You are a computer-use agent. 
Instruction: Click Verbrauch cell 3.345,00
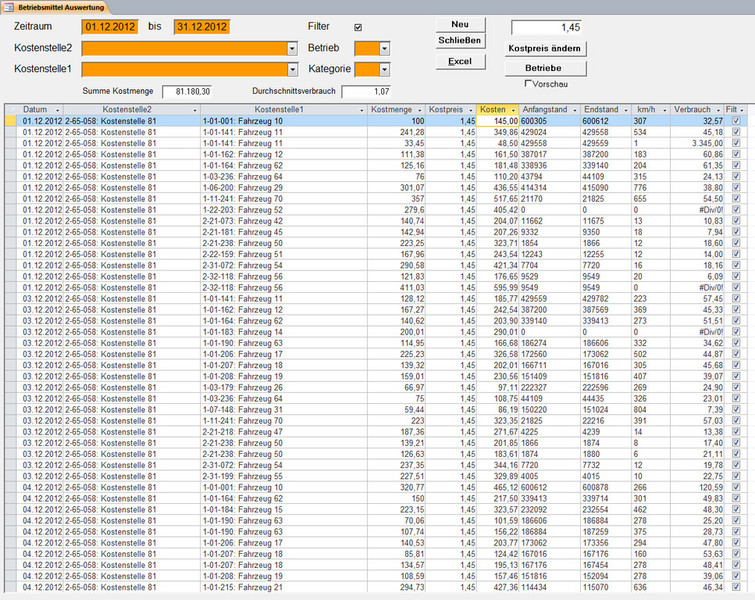coord(697,143)
